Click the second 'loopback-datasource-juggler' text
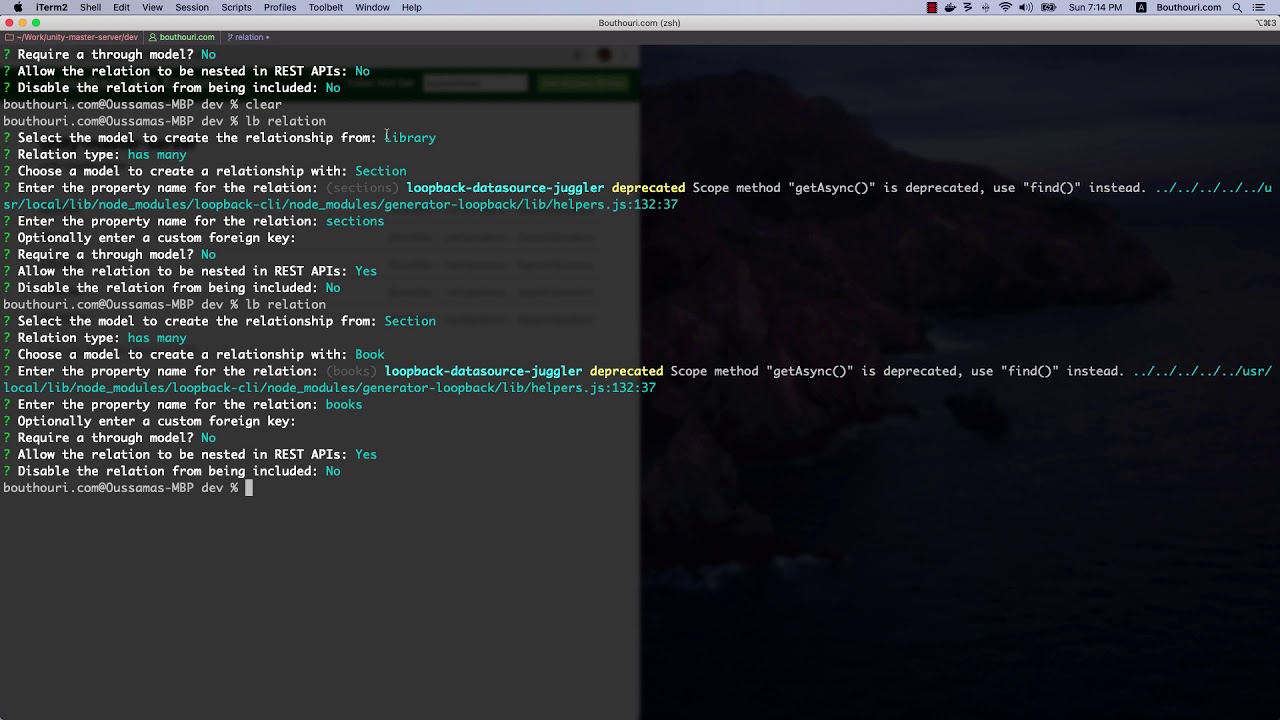This screenshot has width=1280, height=720. 483,371
